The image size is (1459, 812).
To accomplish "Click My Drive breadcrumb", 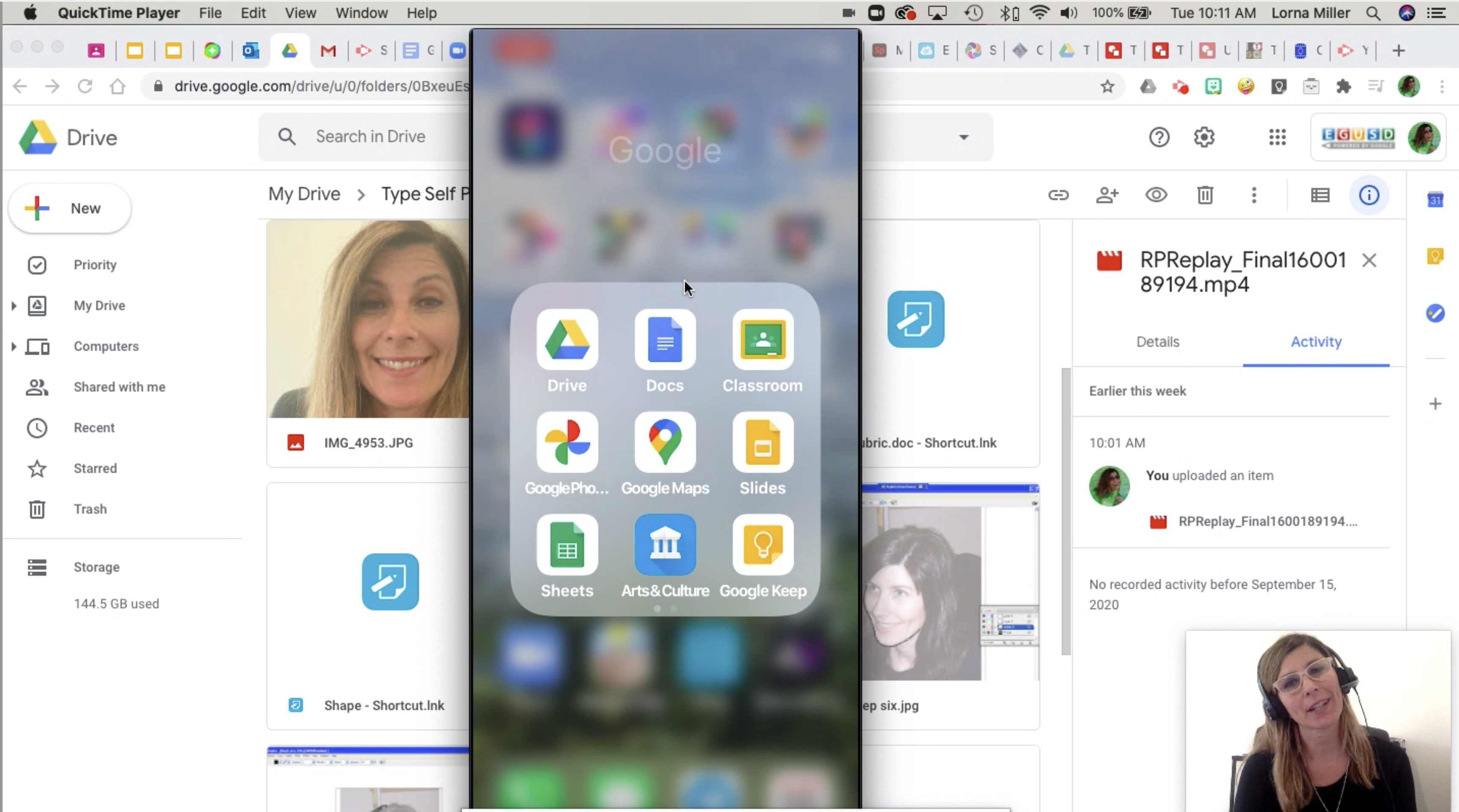I will coord(304,194).
